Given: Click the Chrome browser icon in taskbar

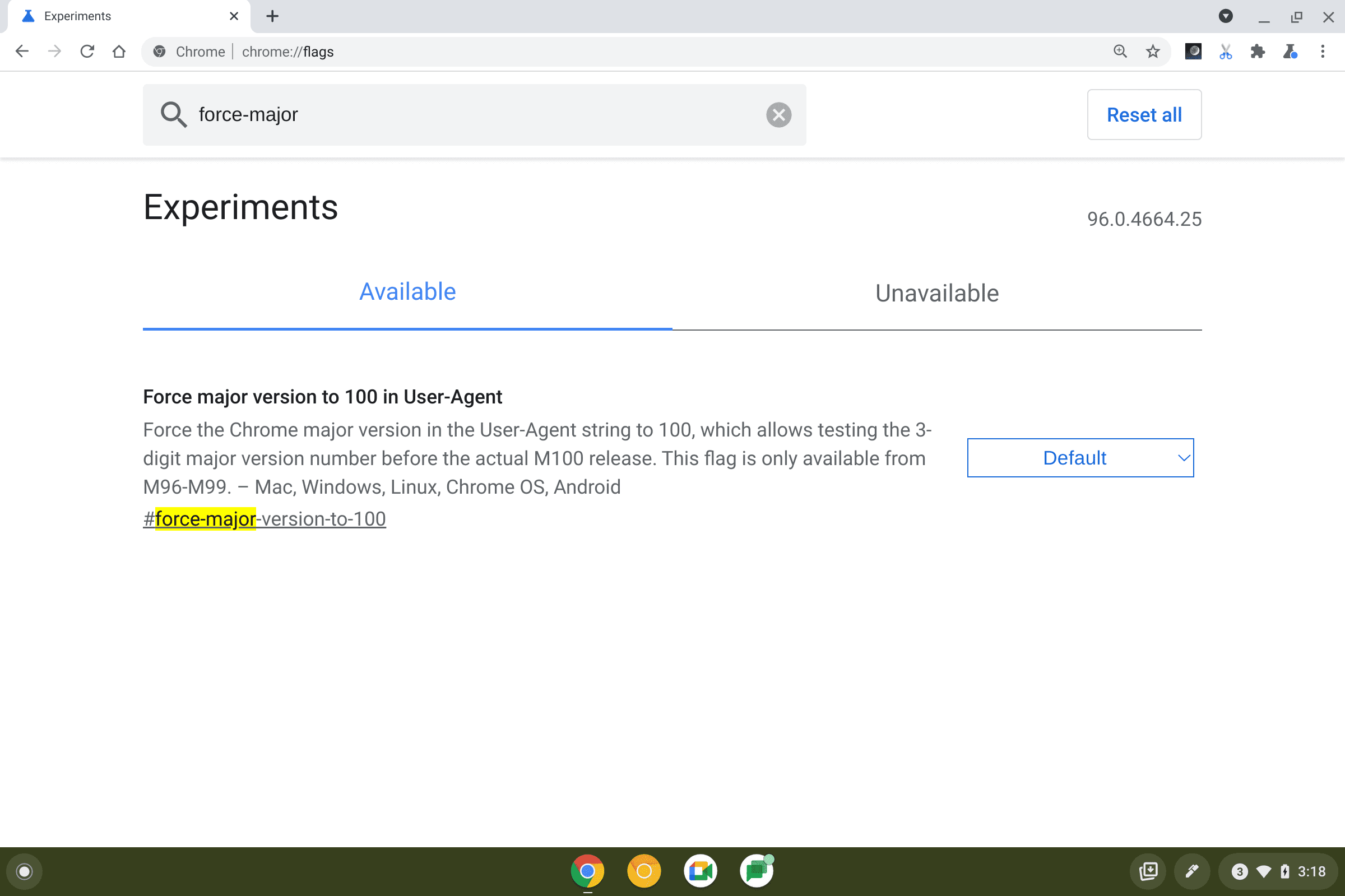Looking at the screenshot, I should tap(587, 870).
